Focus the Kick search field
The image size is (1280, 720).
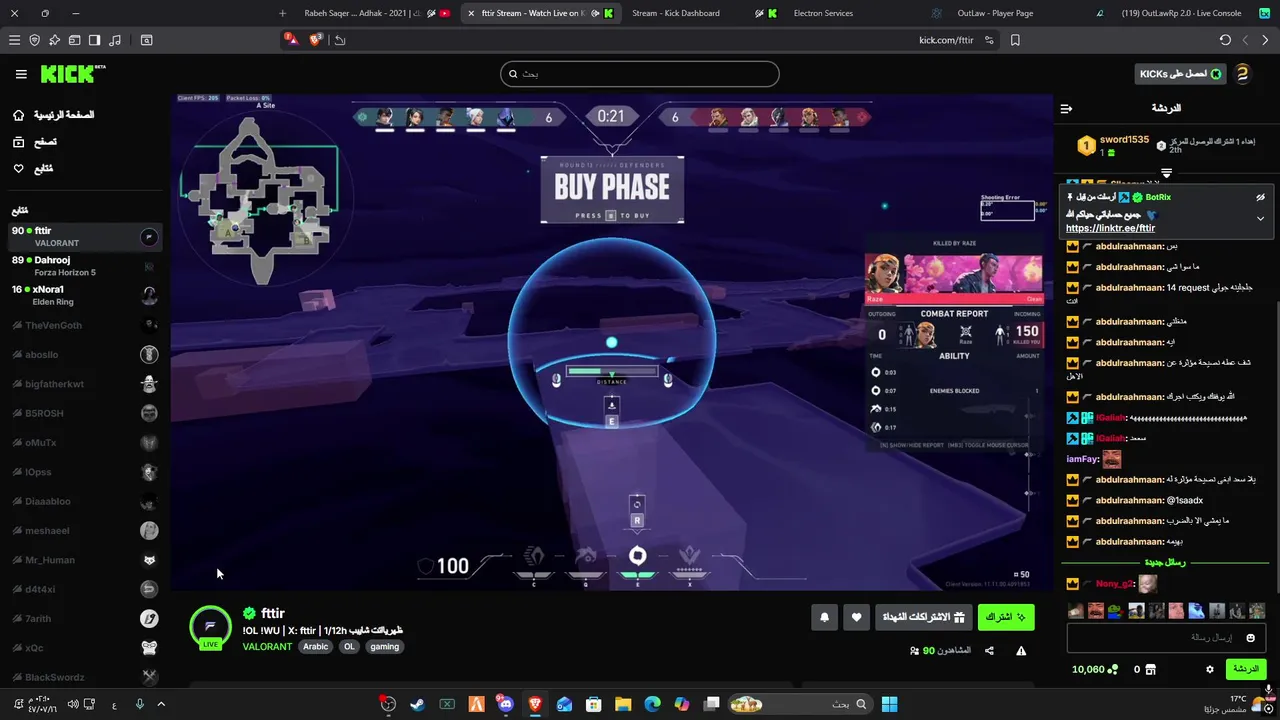point(640,74)
